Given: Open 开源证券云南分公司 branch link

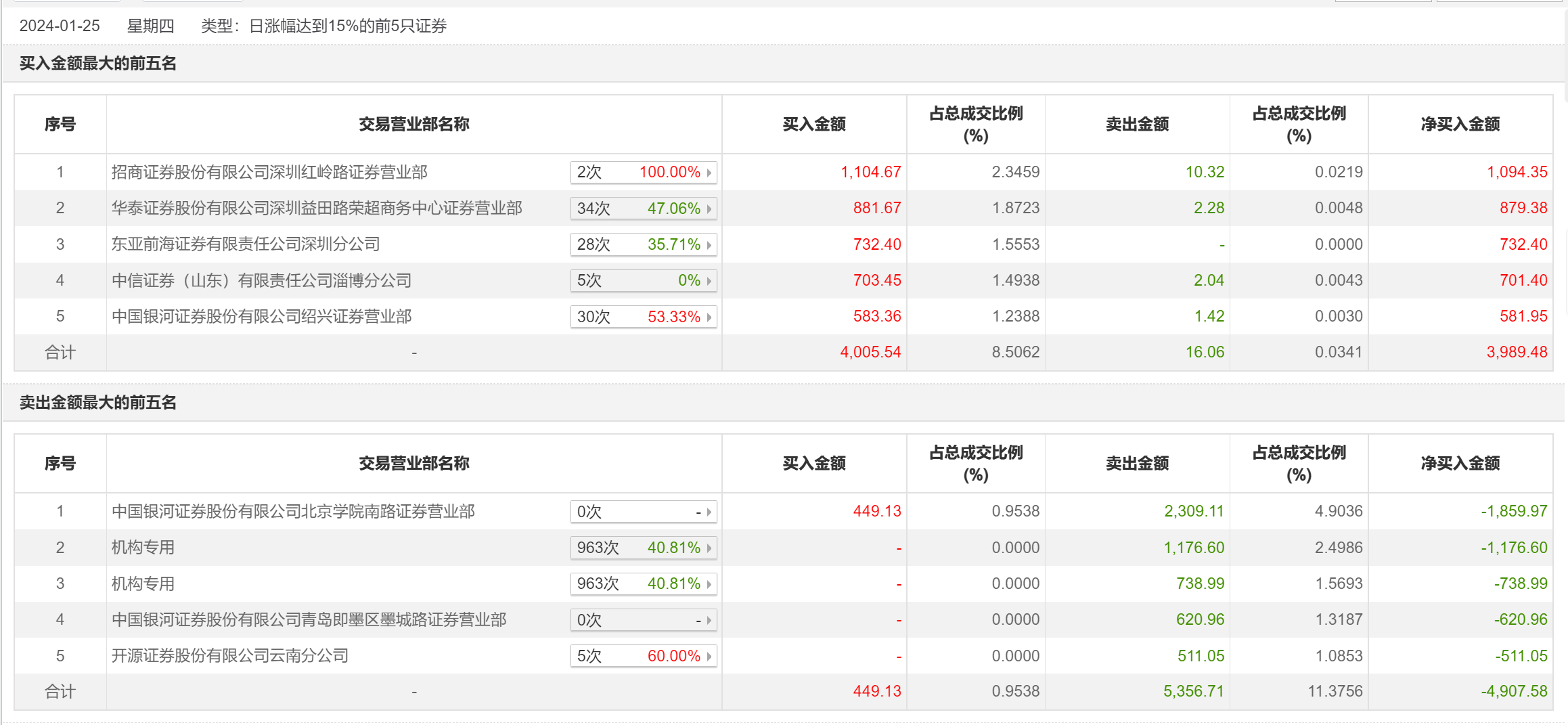Looking at the screenshot, I should point(230,656).
